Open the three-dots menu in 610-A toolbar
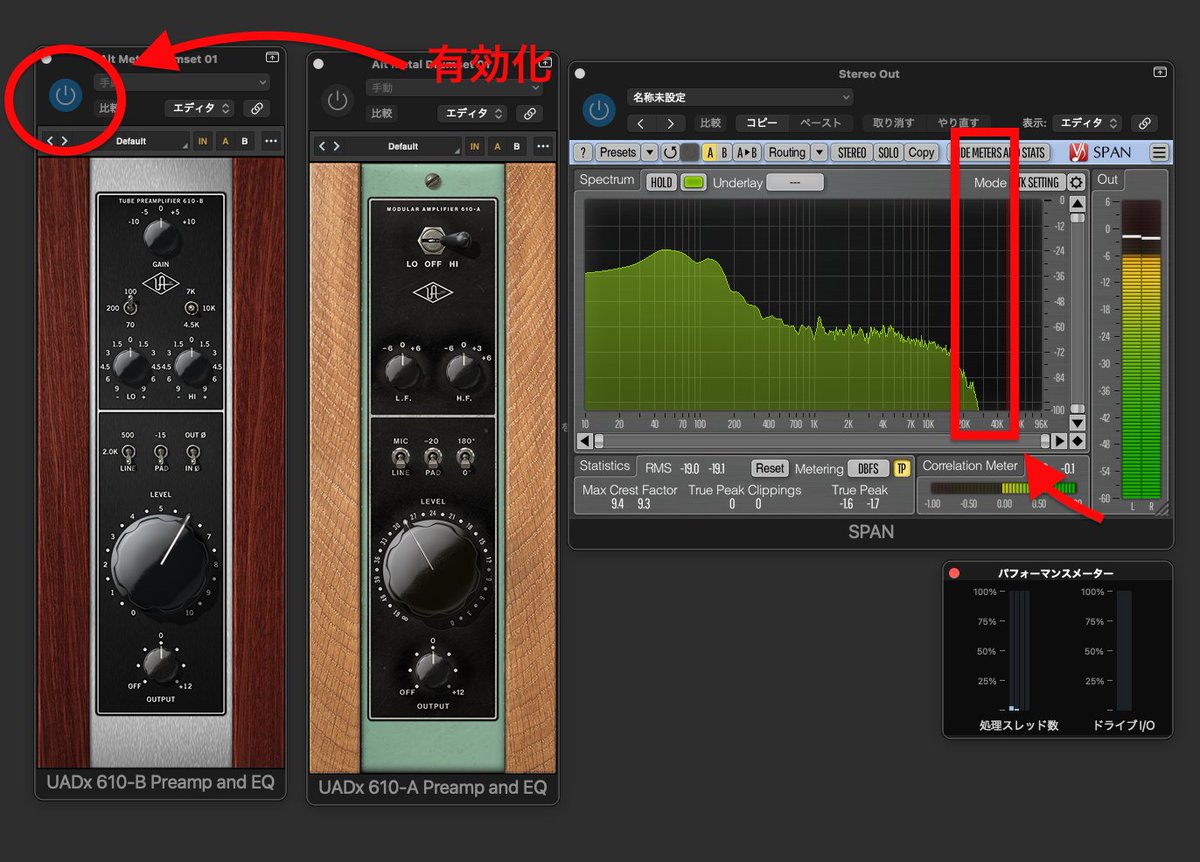1200x862 pixels. coord(543,146)
